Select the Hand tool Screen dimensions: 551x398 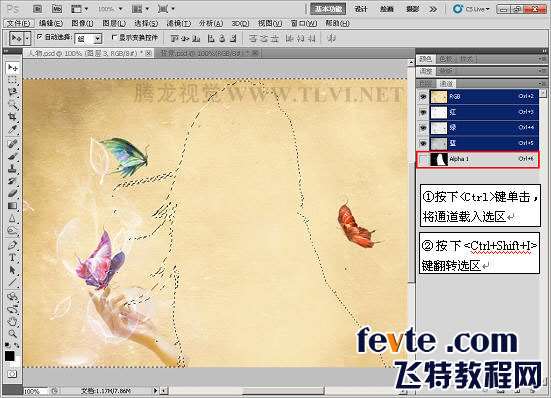click(13, 321)
